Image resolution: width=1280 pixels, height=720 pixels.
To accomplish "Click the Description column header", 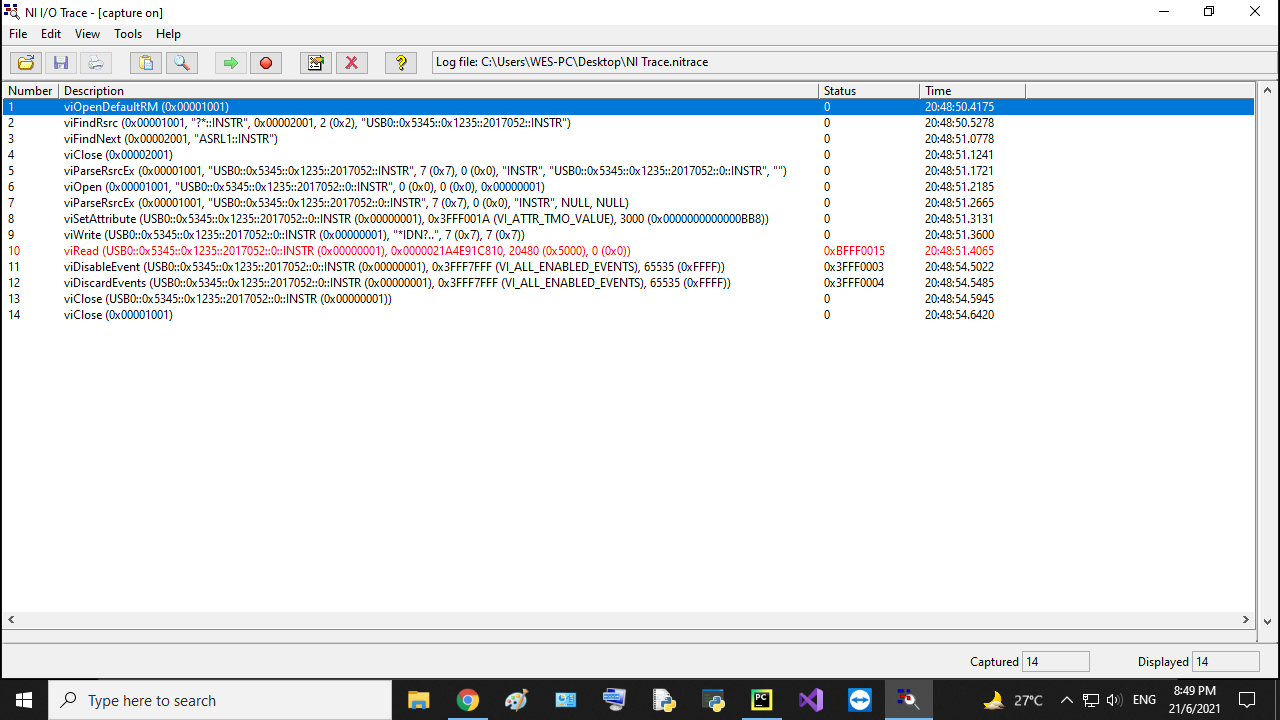I will click(x=438, y=90).
